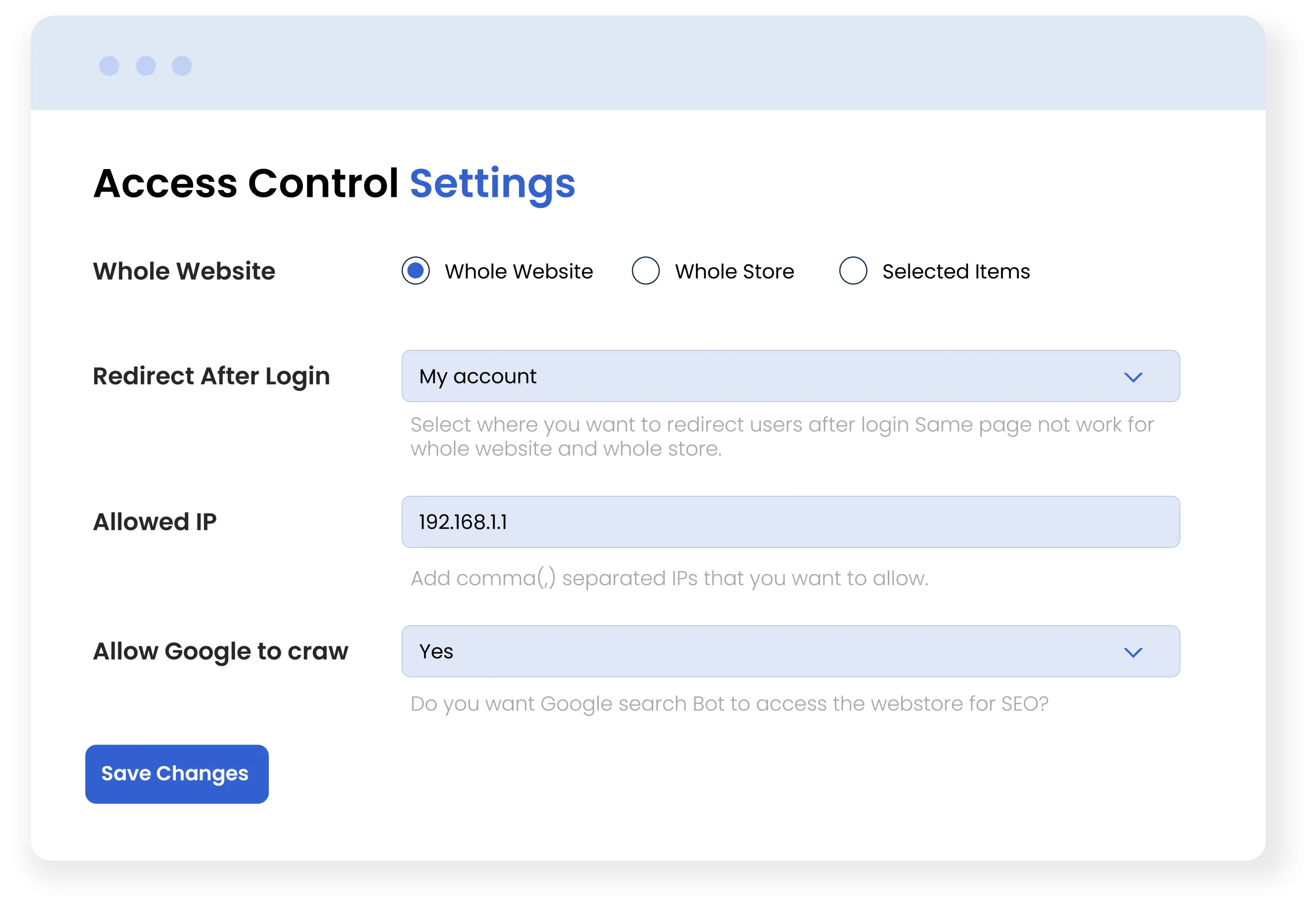
Task: Click the Whole Website option label text
Action: pyautogui.click(x=519, y=272)
